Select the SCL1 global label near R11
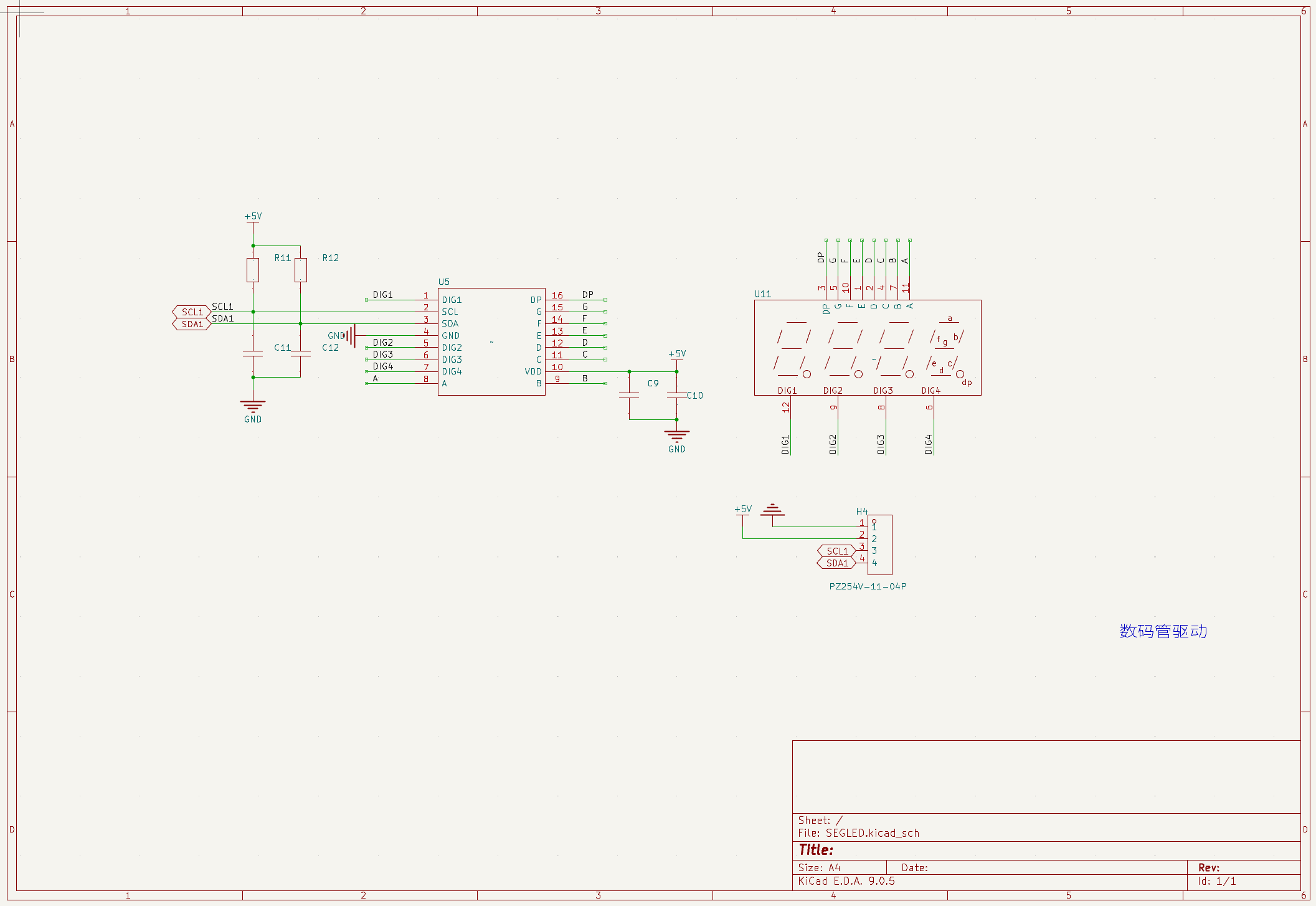1316x906 pixels. click(192, 312)
